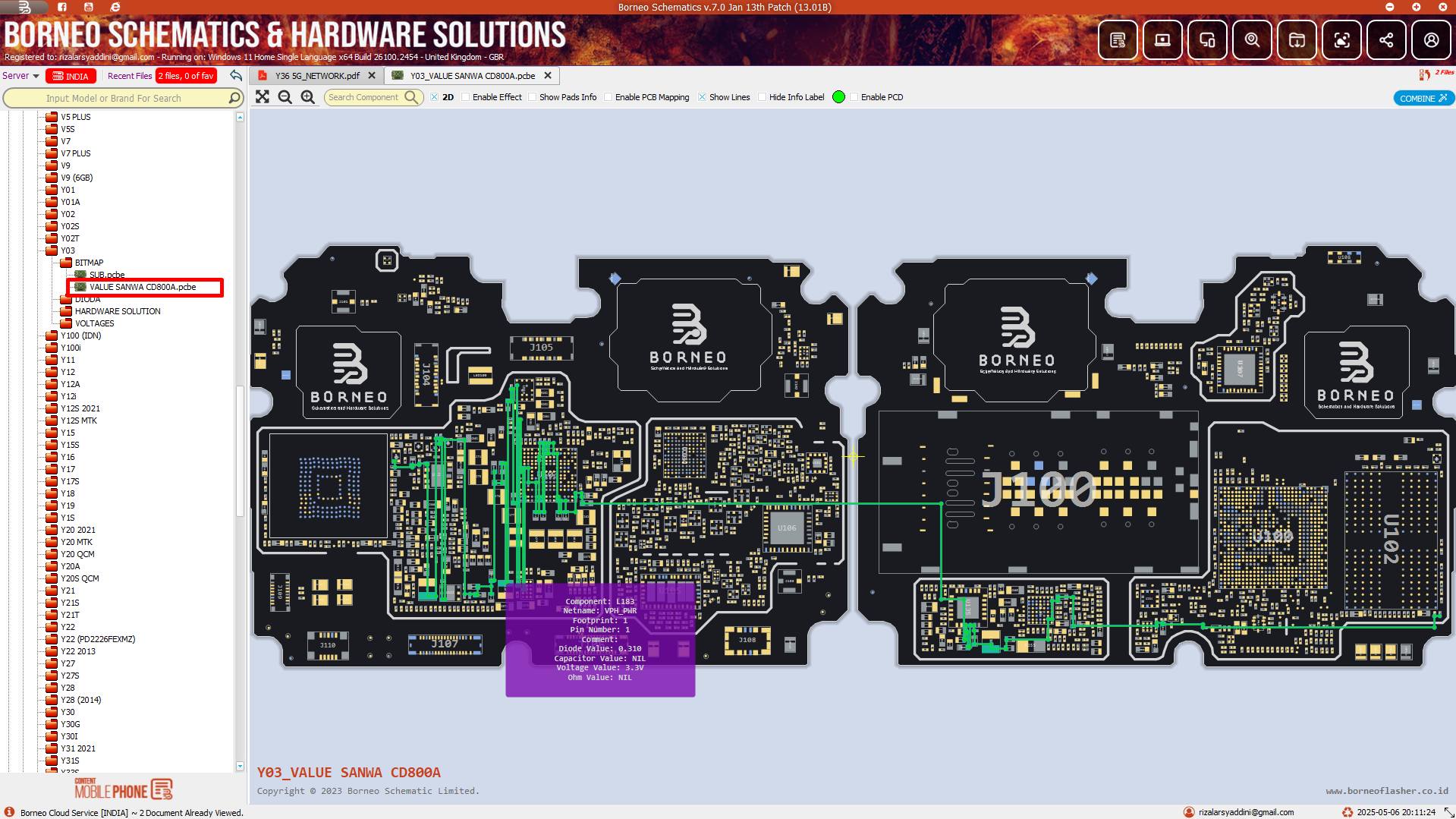Switch to the Y36 5G_NETWORK.pdf tab
Screen dimensions: 1456x819
tap(316, 76)
